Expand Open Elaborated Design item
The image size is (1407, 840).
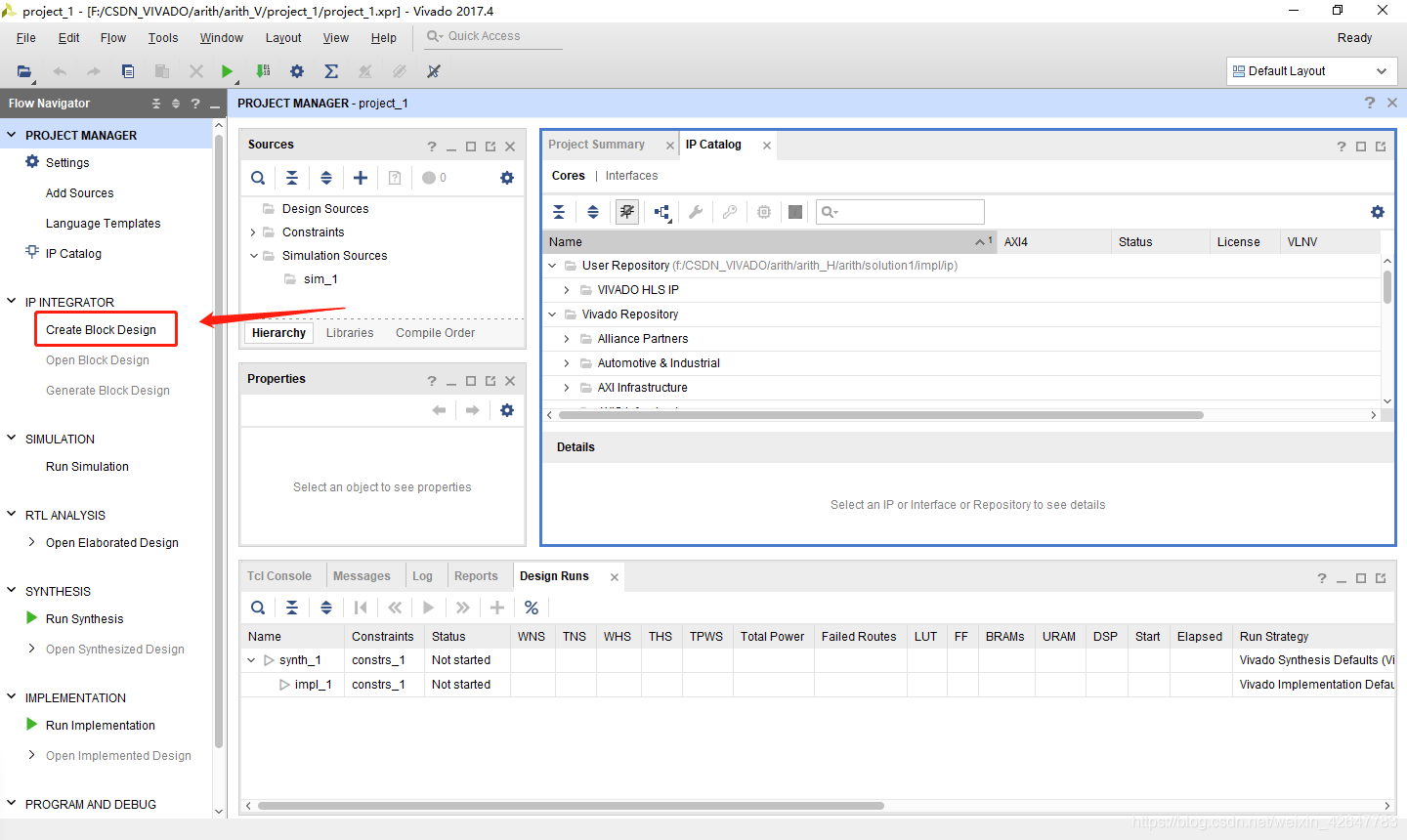[x=32, y=542]
